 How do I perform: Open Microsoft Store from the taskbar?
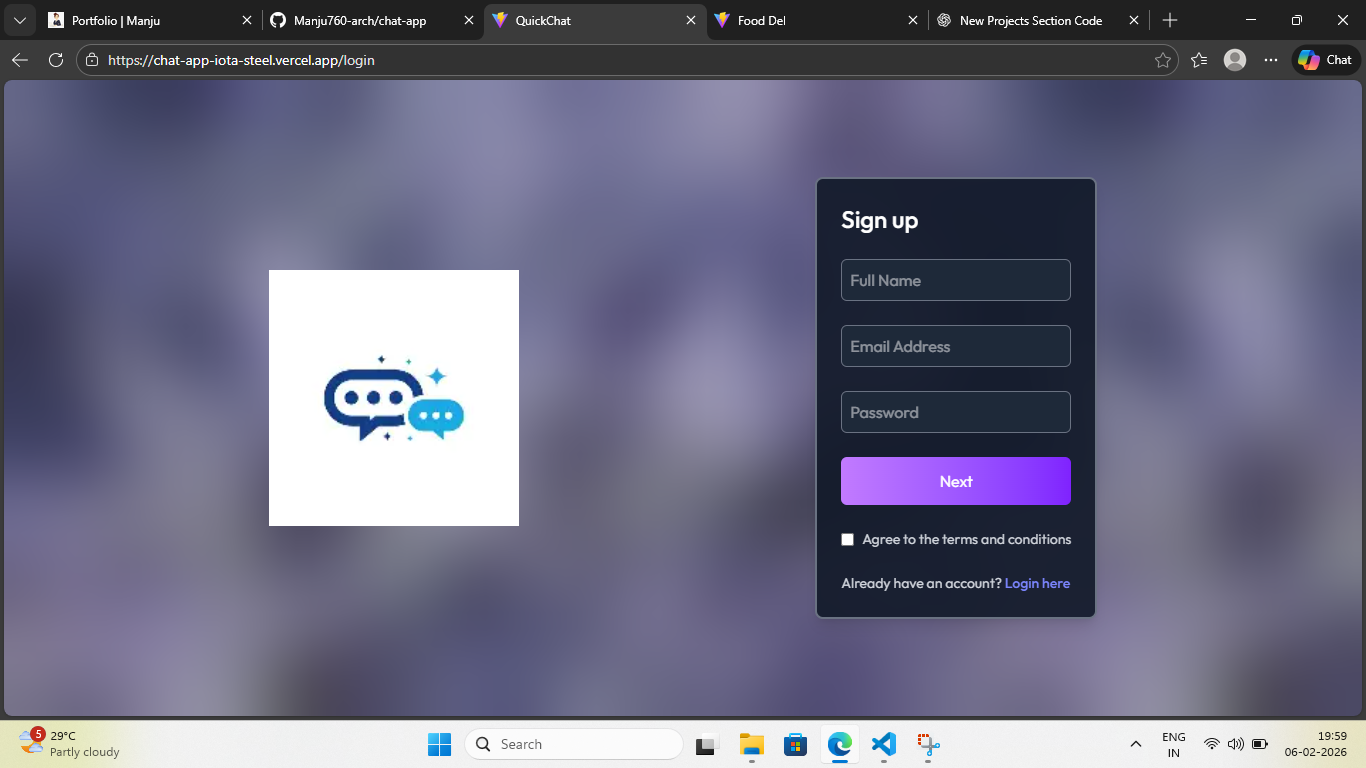pyautogui.click(x=795, y=744)
